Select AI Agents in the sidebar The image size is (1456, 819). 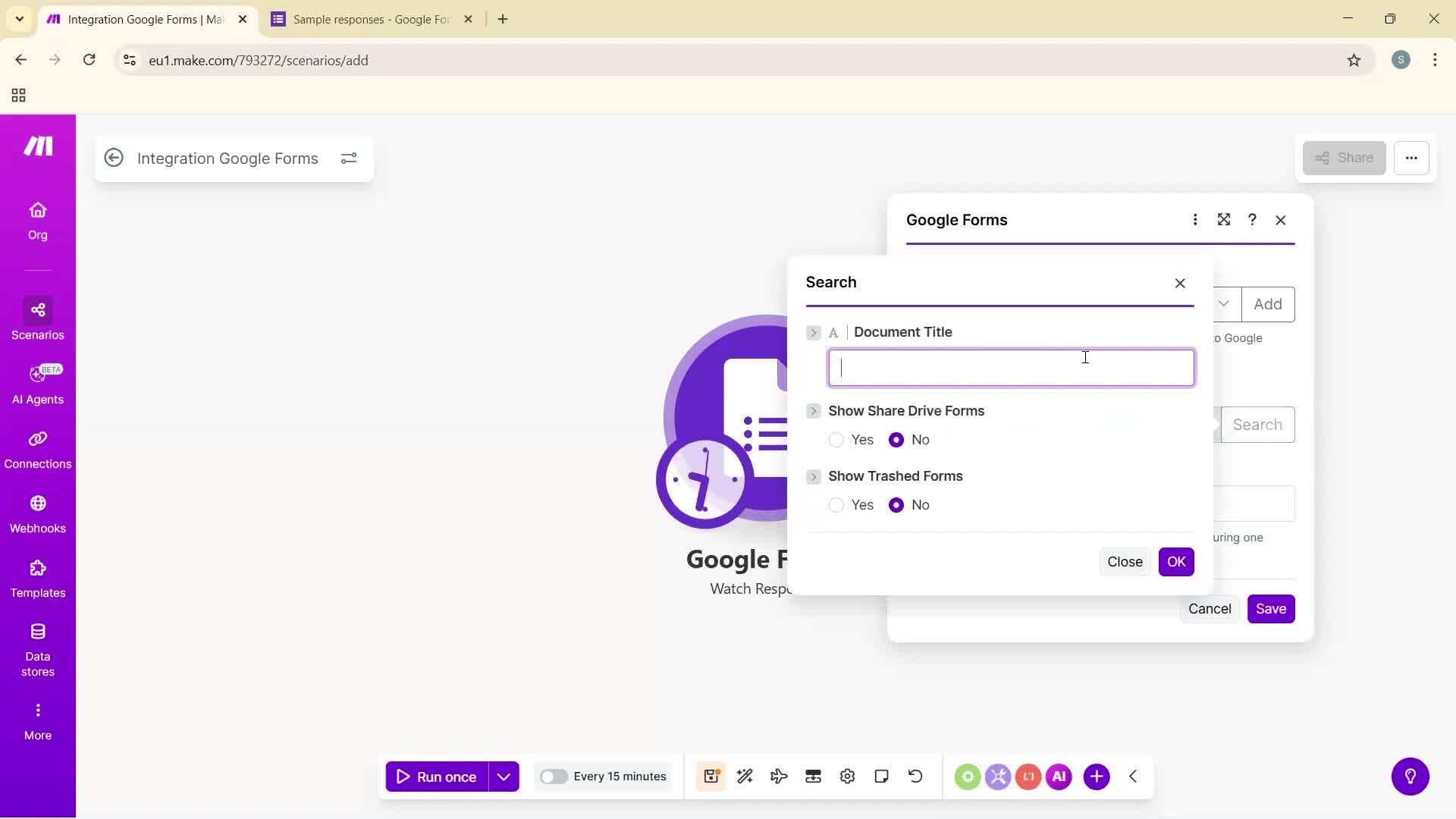click(37, 385)
